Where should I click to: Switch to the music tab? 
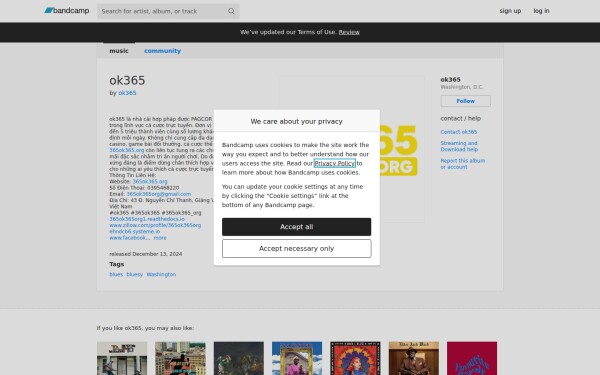(x=119, y=51)
